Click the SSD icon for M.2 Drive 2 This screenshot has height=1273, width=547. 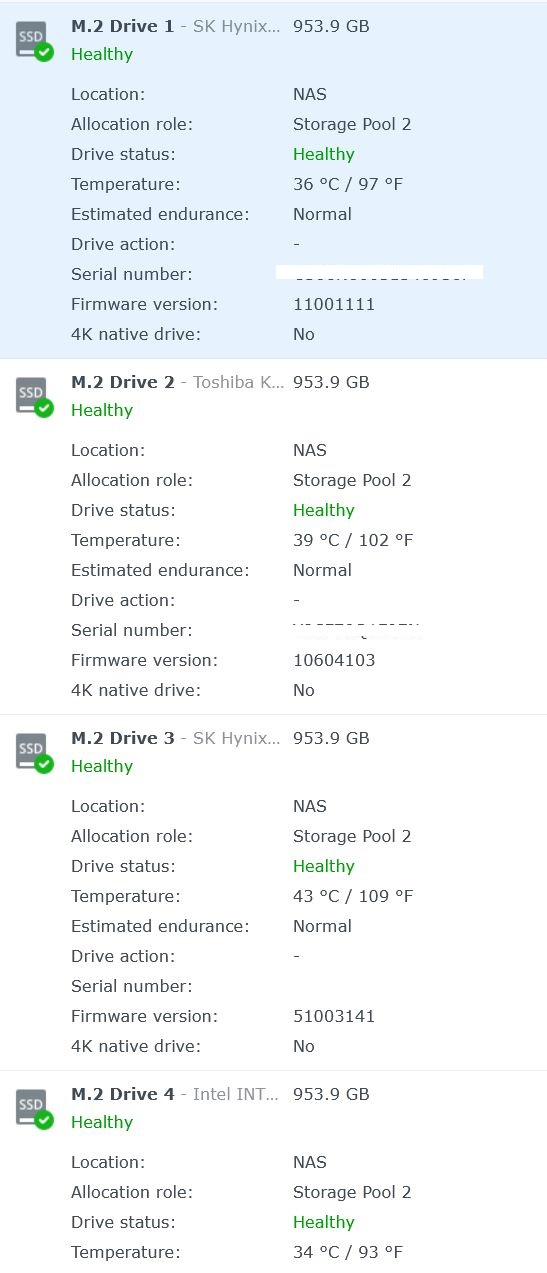click(34, 397)
